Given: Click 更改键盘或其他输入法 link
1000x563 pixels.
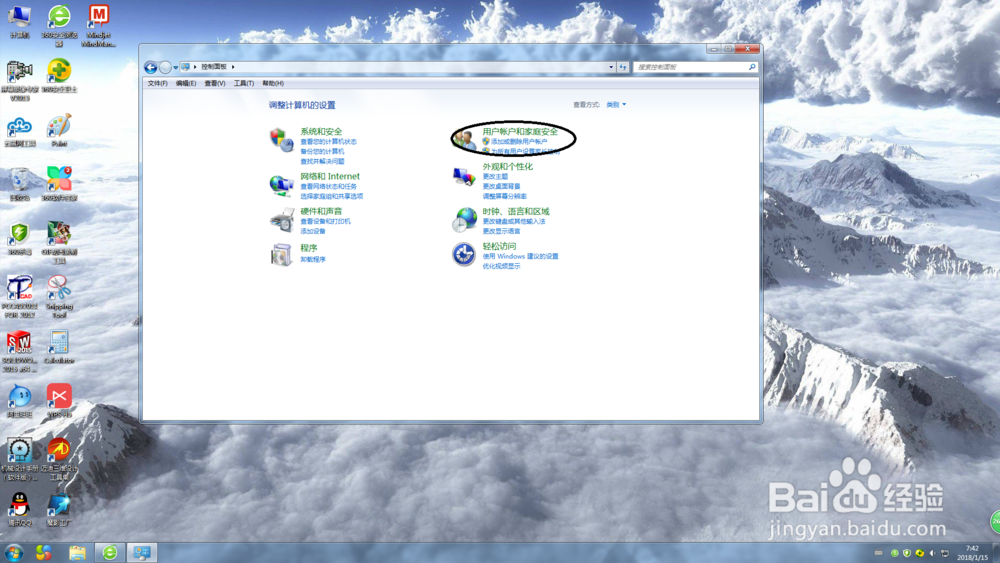Looking at the screenshot, I should coord(514,221).
